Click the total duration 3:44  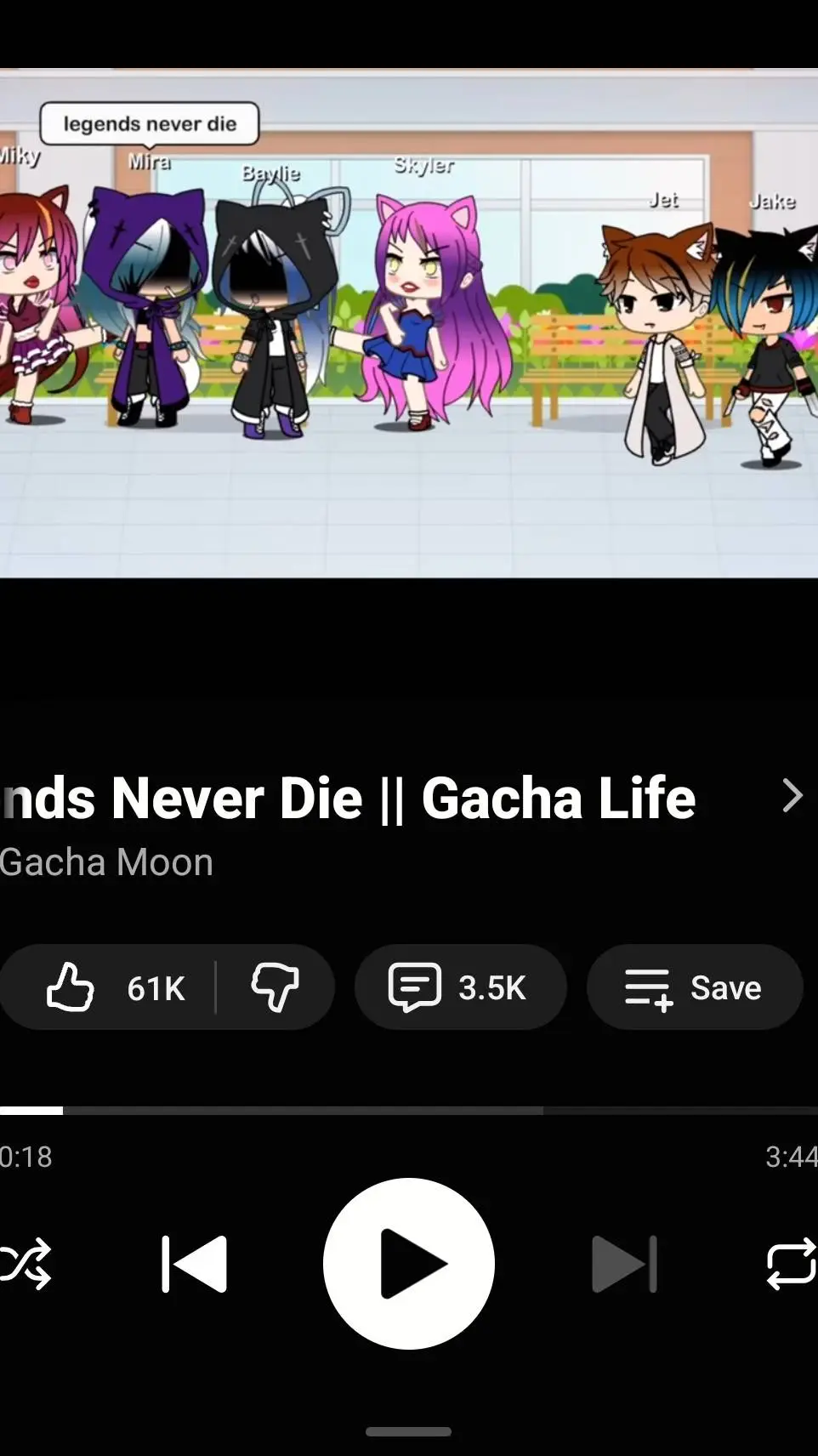click(x=792, y=1157)
